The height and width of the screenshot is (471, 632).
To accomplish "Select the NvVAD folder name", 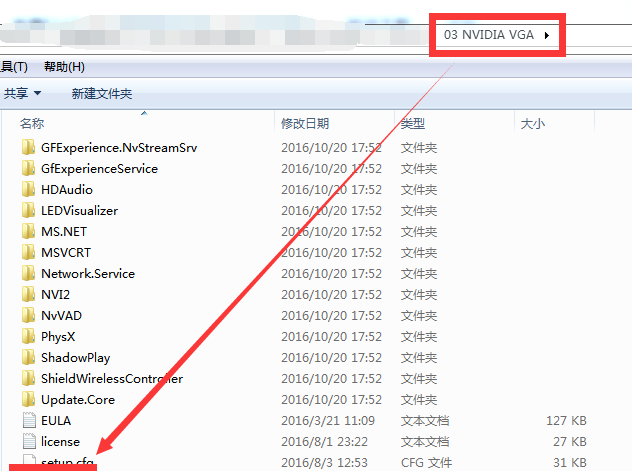I will click(61, 315).
